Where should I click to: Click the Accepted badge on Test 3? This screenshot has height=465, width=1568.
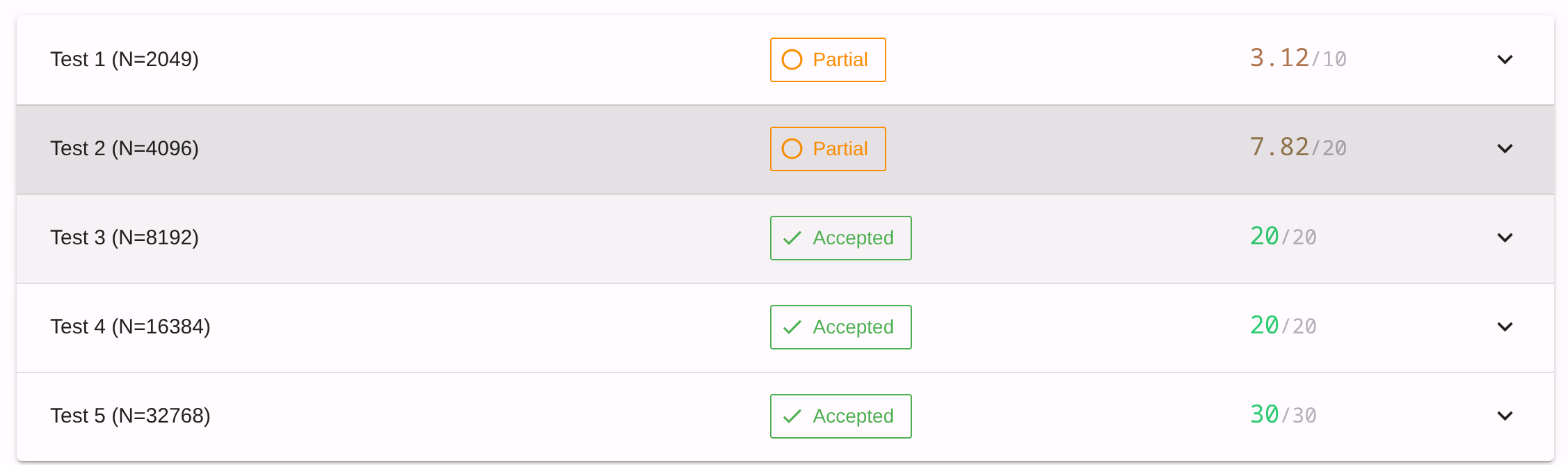click(840, 238)
